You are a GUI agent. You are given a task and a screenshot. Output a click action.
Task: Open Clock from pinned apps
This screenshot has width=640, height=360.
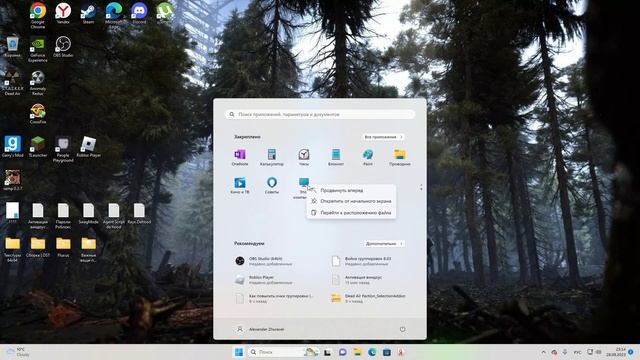click(x=304, y=157)
